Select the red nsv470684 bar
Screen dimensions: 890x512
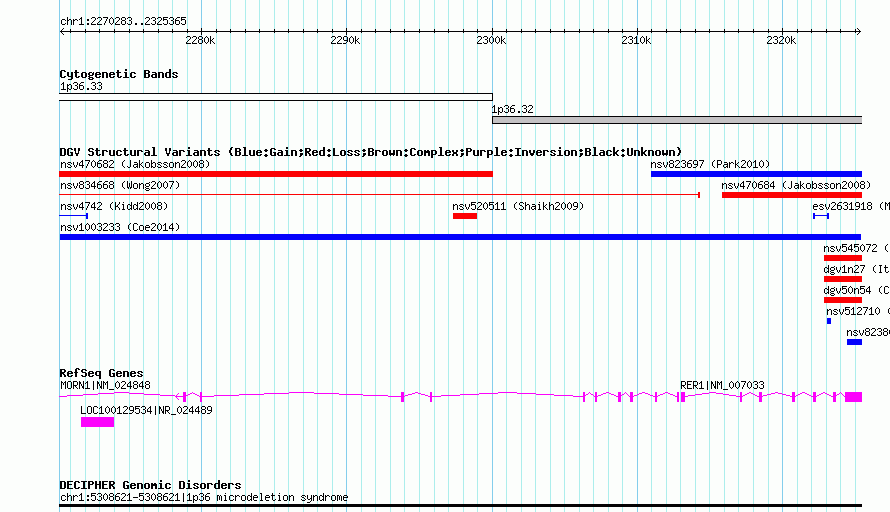coord(792,195)
